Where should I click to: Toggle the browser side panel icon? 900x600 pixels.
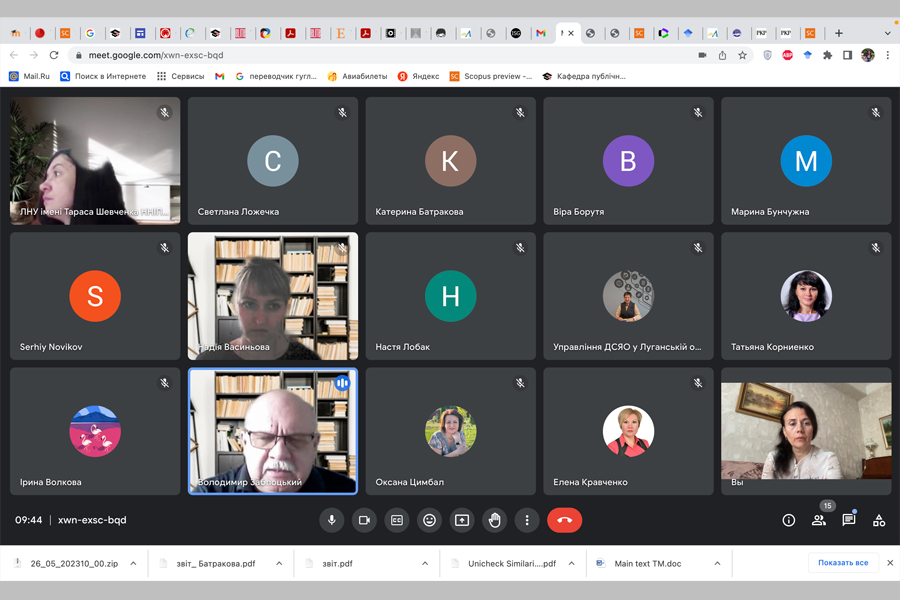pos(847,55)
